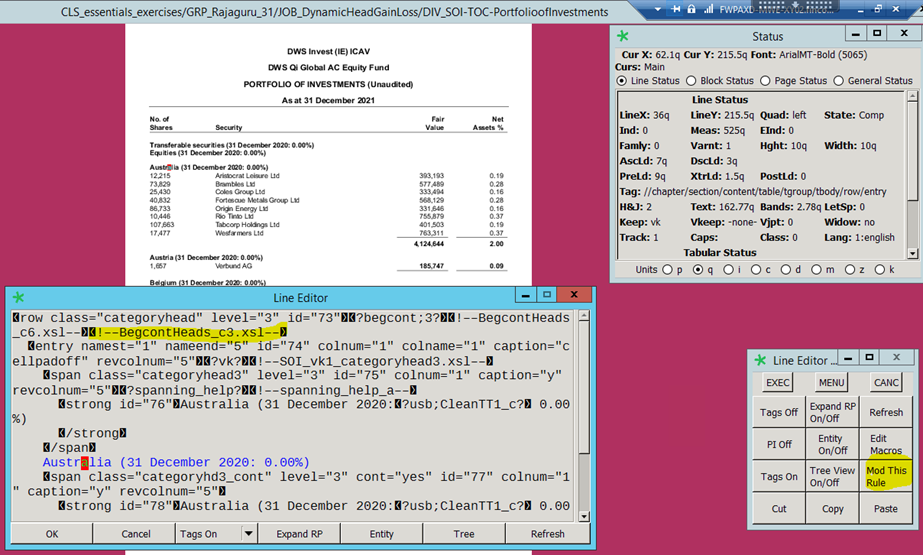
Task: Click total value 4,124,644 in document
Action: (429, 244)
